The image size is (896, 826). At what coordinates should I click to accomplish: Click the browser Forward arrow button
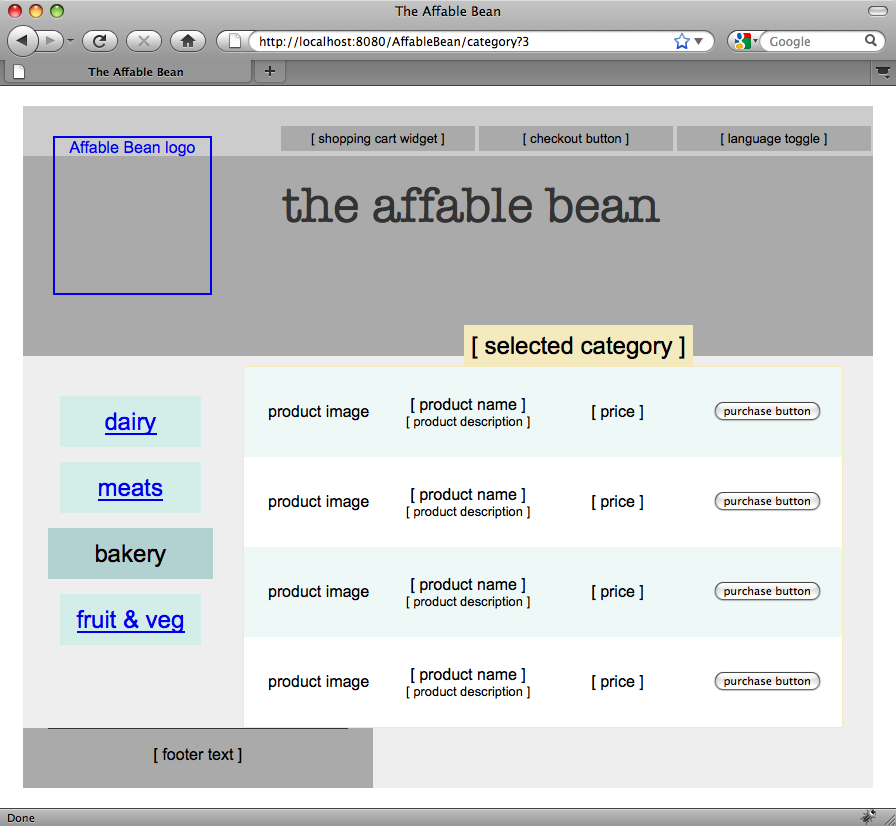pos(50,41)
